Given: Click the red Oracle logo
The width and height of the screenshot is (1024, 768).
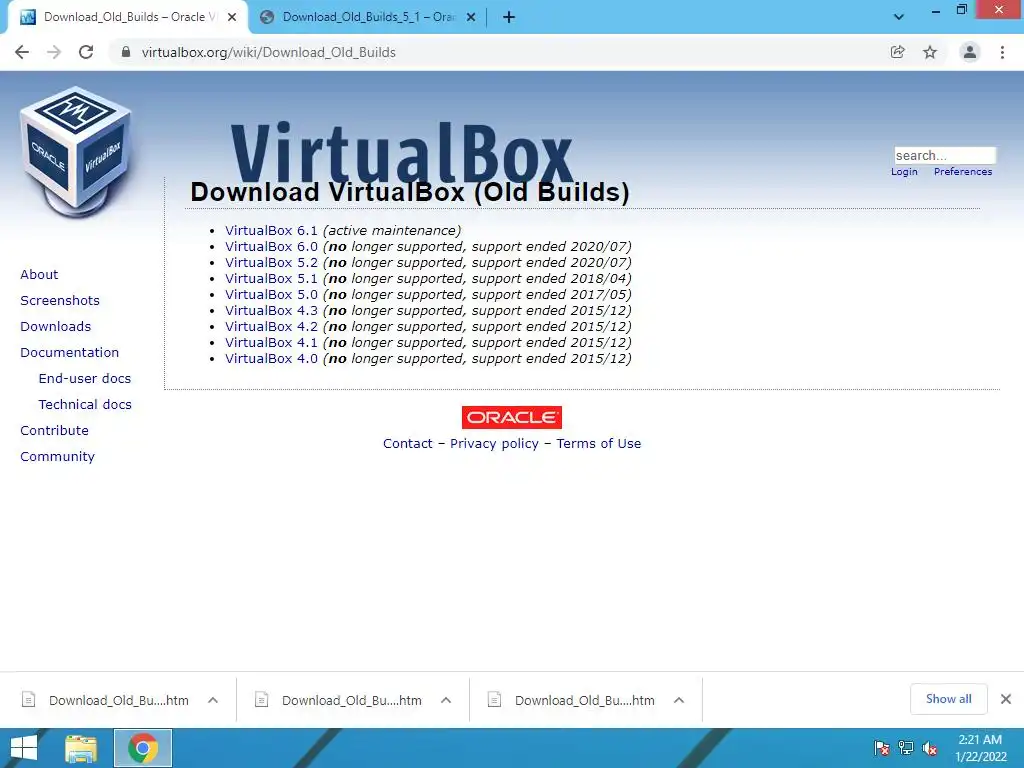Looking at the screenshot, I should 512,417.
